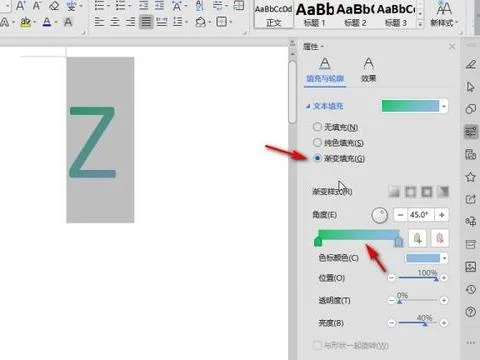Open the sort tool
Image resolution: width=480 pixels, height=360 pixels.
pyautogui.click(x=199, y=5)
